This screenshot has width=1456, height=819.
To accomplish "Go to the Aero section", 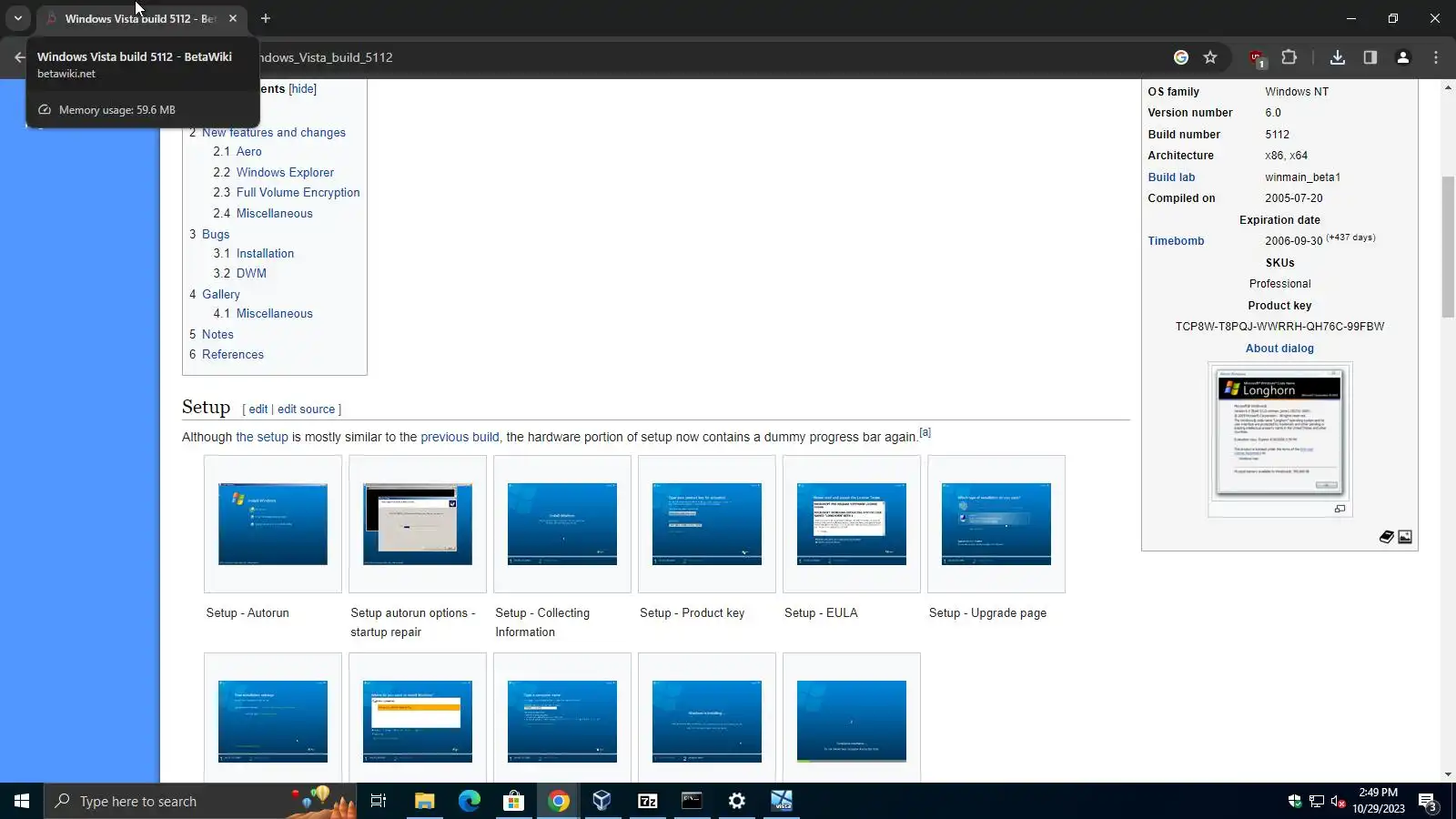I will (x=249, y=152).
